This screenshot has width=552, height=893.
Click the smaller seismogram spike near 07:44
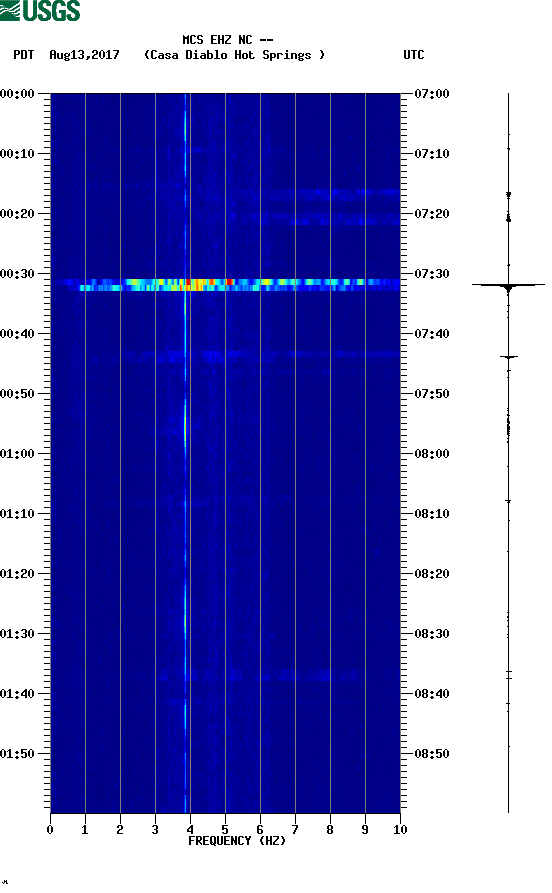509,357
